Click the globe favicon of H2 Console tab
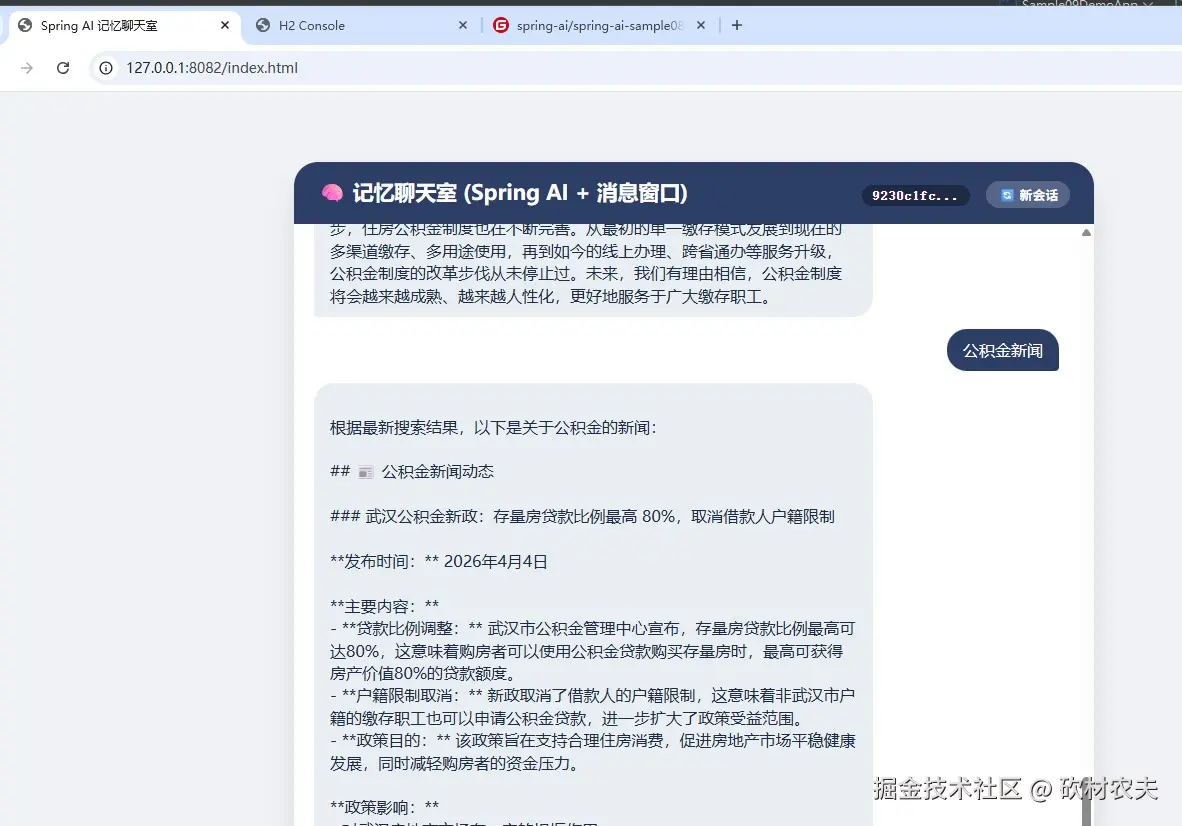1182x826 pixels. (263, 26)
